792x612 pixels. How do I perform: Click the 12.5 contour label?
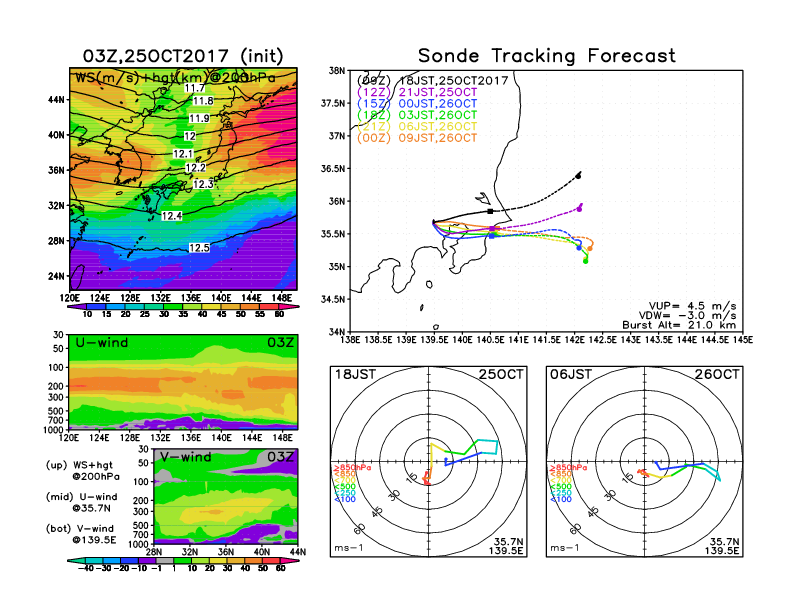[x=199, y=248]
